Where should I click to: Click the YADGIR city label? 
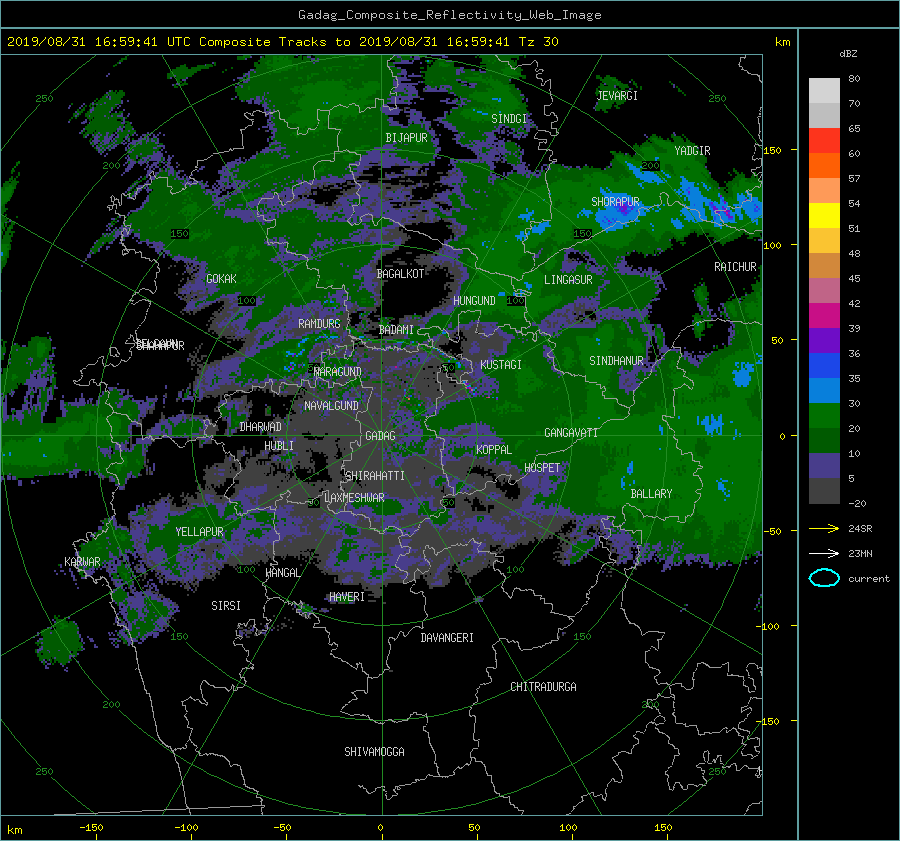(x=692, y=151)
